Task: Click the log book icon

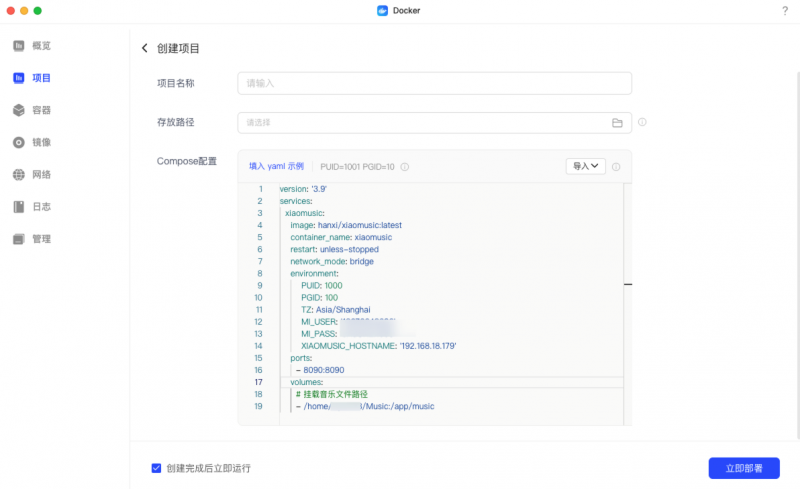Action: click(x=19, y=207)
